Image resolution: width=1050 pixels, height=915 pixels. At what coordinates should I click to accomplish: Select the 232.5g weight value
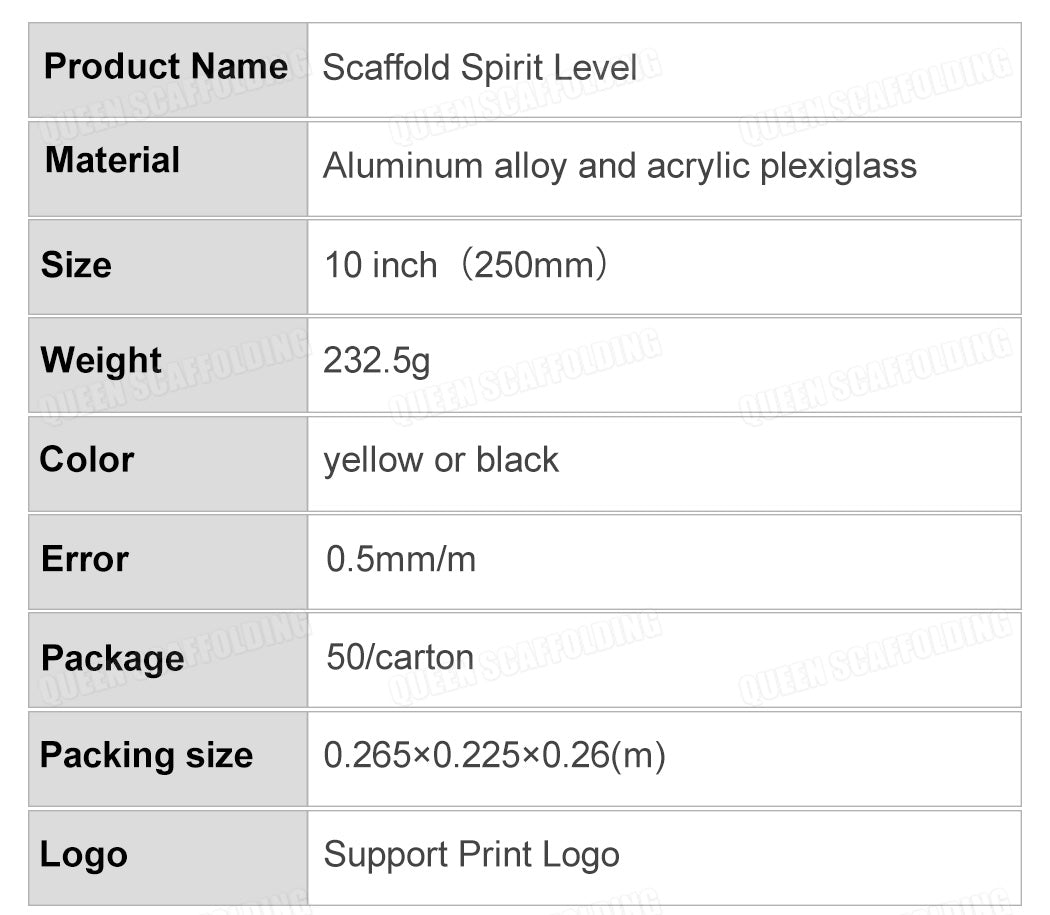(377, 361)
